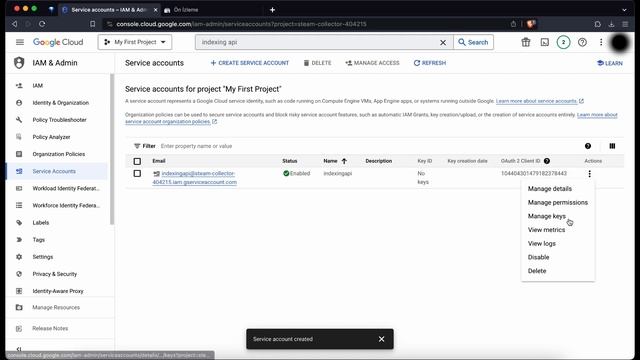
Task: Tick the indexingapi row checkbox
Action: coord(137,173)
